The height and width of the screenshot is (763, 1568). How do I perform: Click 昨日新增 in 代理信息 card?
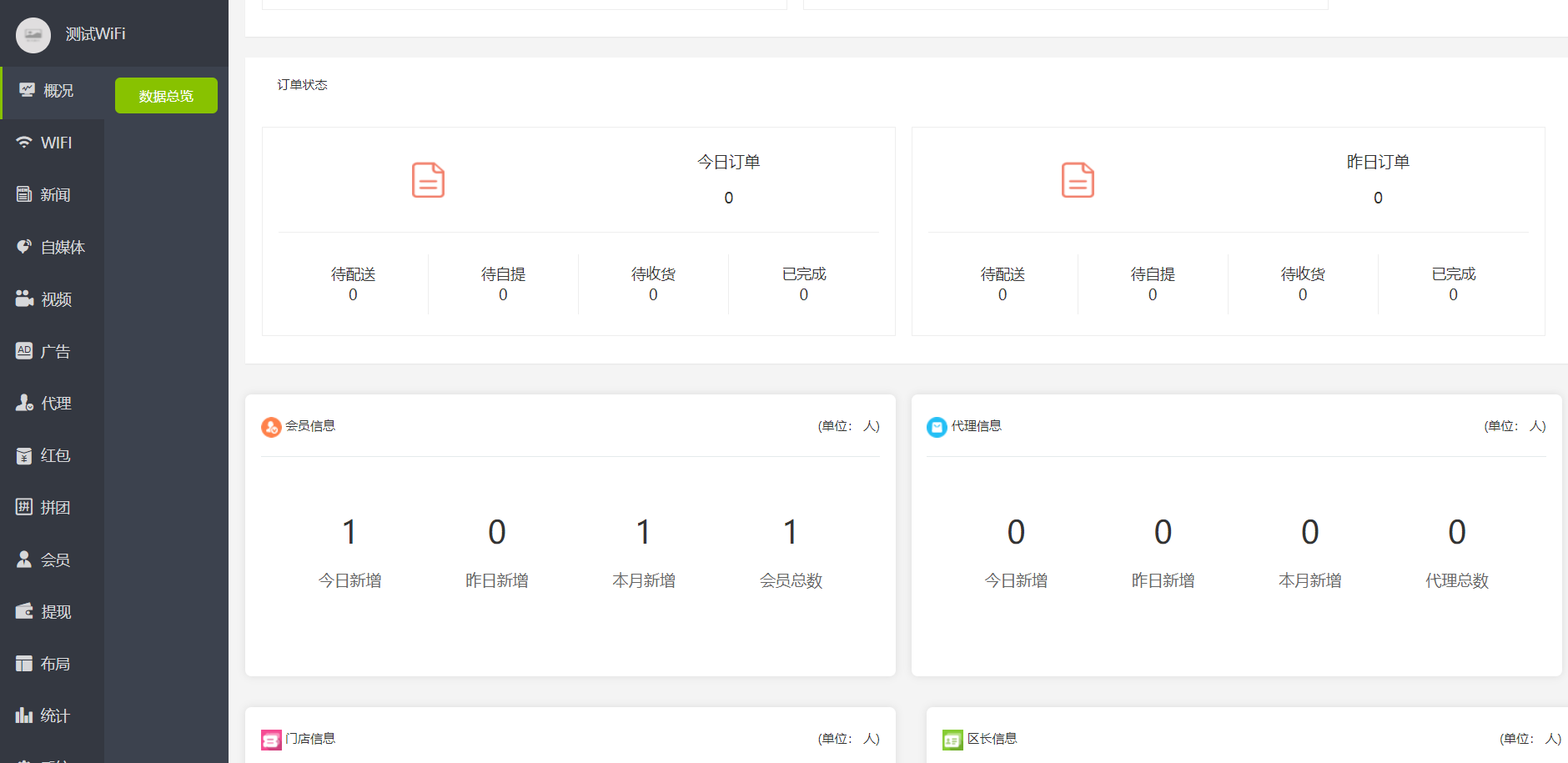tap(1163, 580)
